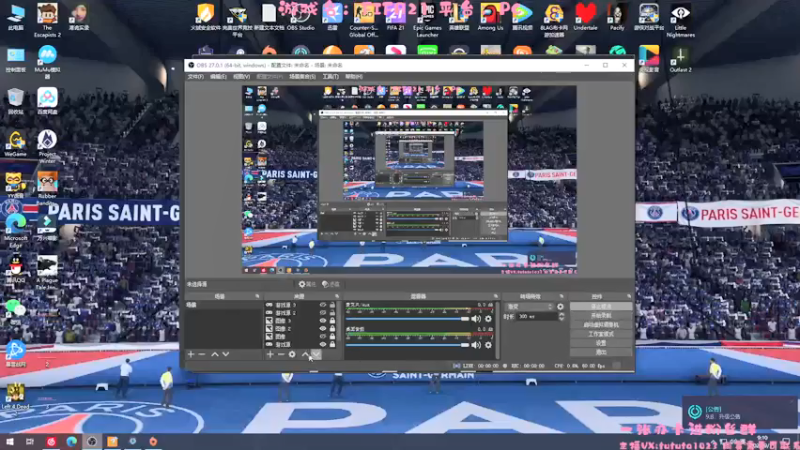Toggle visibility of source 游戏源 2

click(322, 313)
